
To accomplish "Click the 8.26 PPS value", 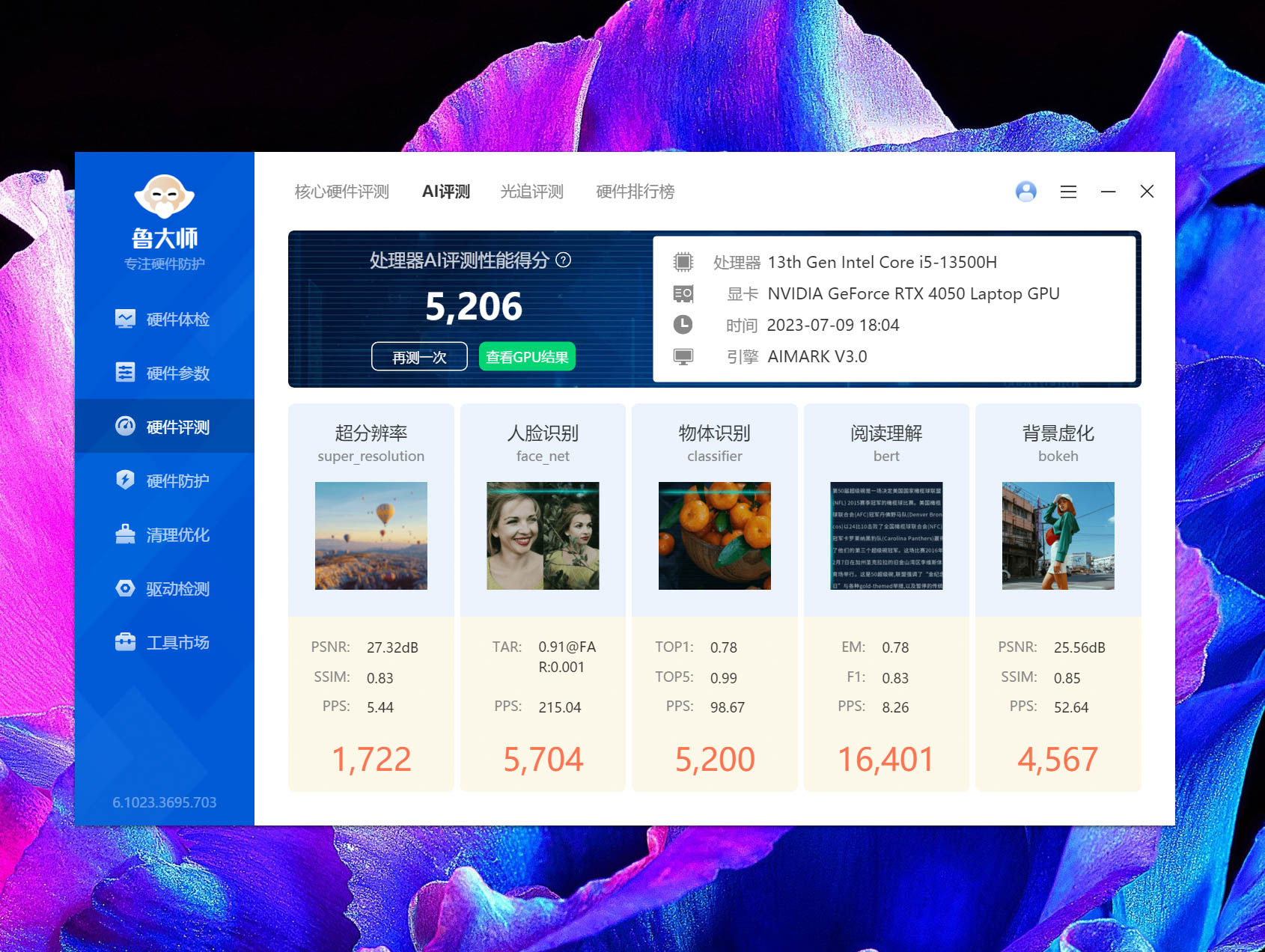I will click(895, 707).
